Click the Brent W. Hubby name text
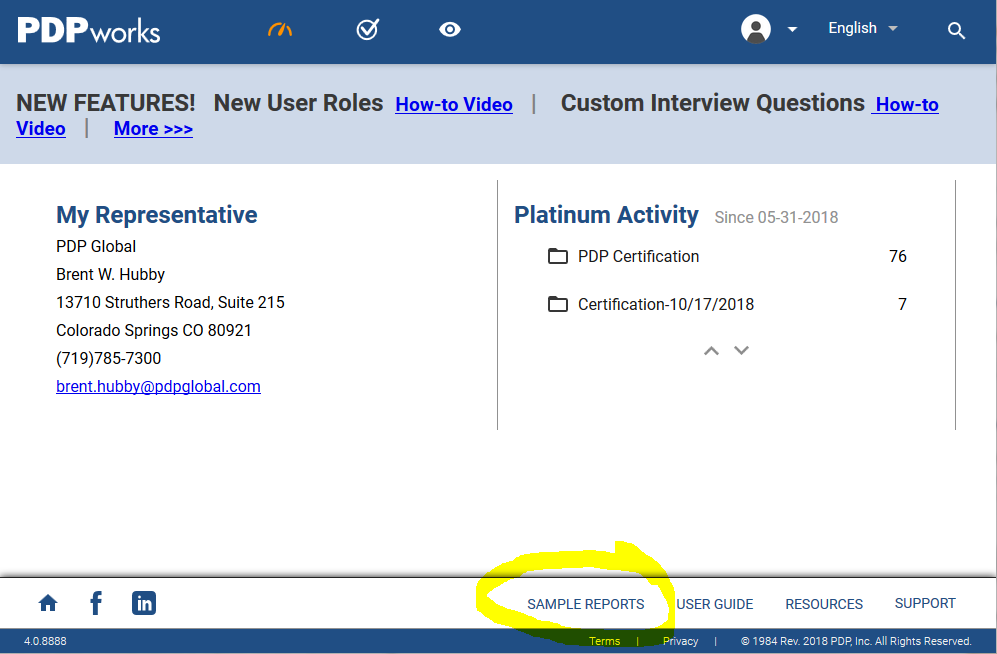This screenshot has height=654, width=997. 111,275
